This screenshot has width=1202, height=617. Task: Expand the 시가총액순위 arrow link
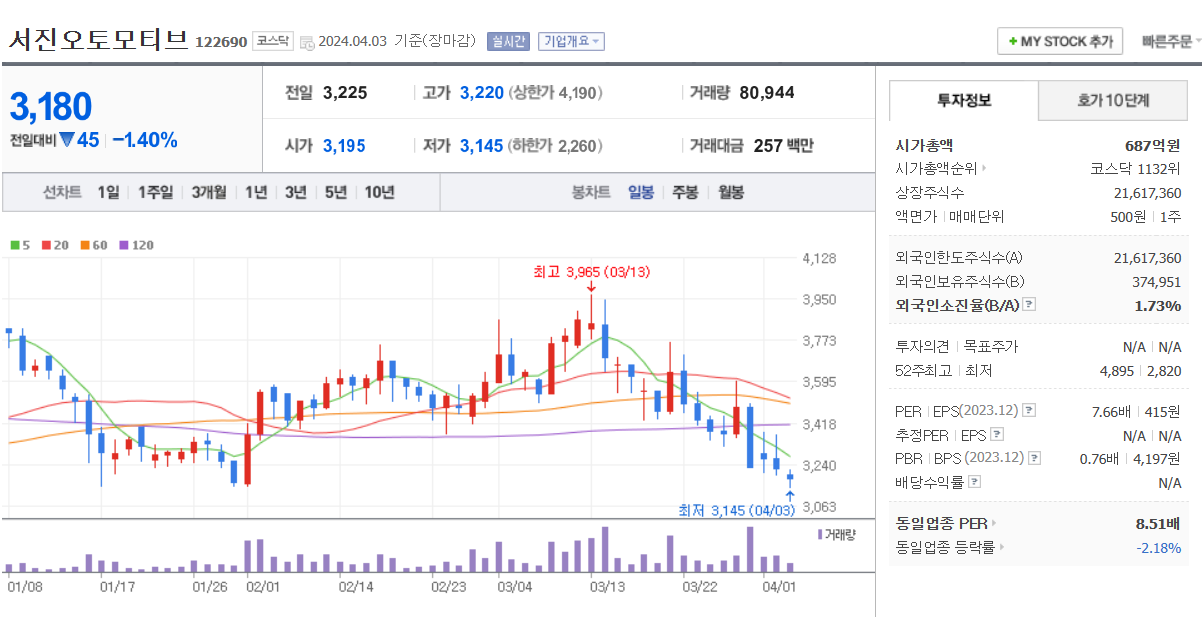pos(984,169)
